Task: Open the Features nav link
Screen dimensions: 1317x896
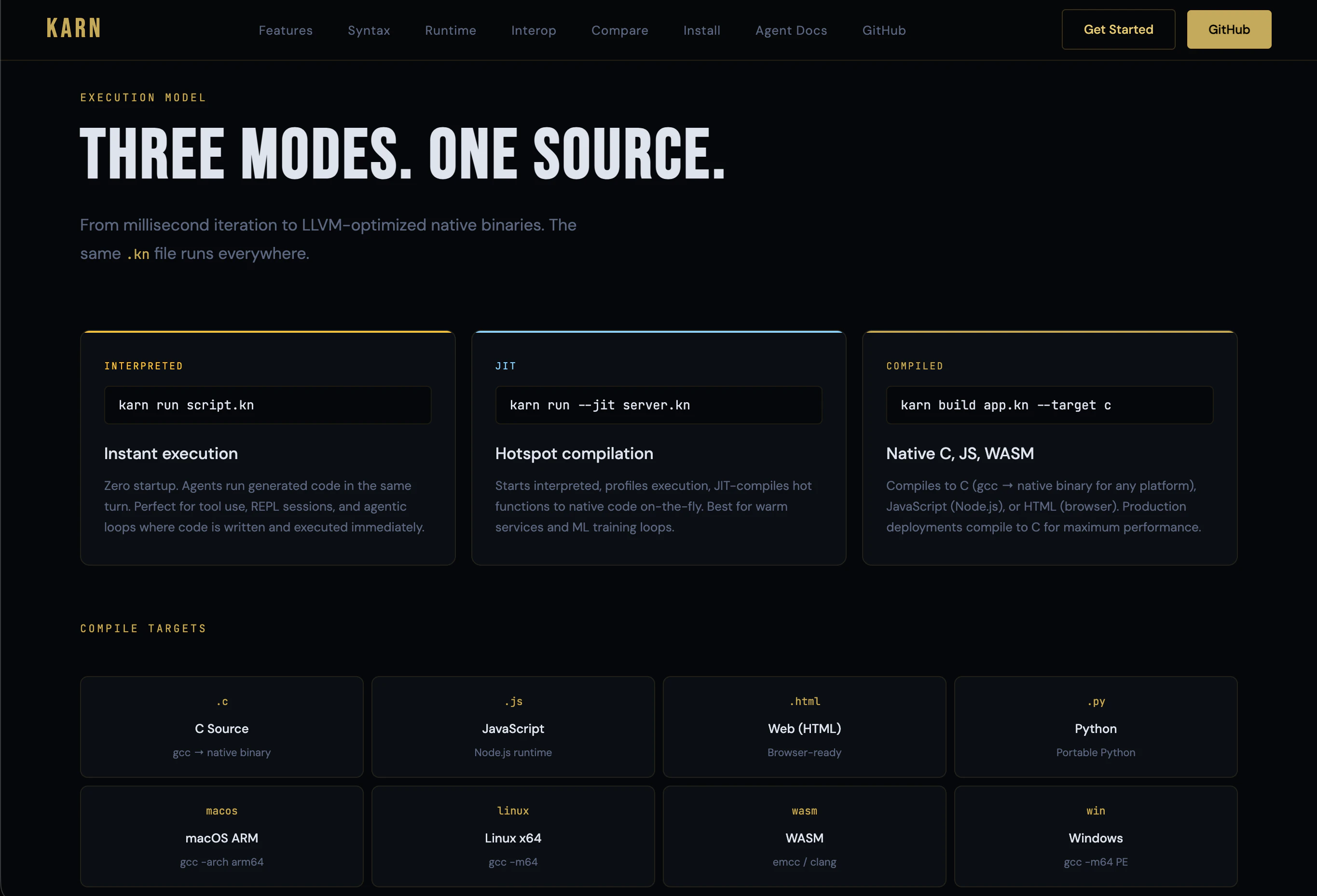Action: (x=286, y=30)
